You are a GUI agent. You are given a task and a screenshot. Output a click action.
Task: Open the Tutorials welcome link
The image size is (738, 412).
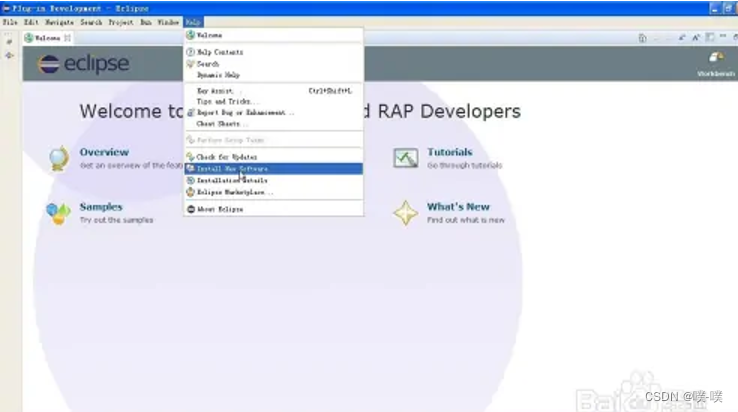pos(449,152)
